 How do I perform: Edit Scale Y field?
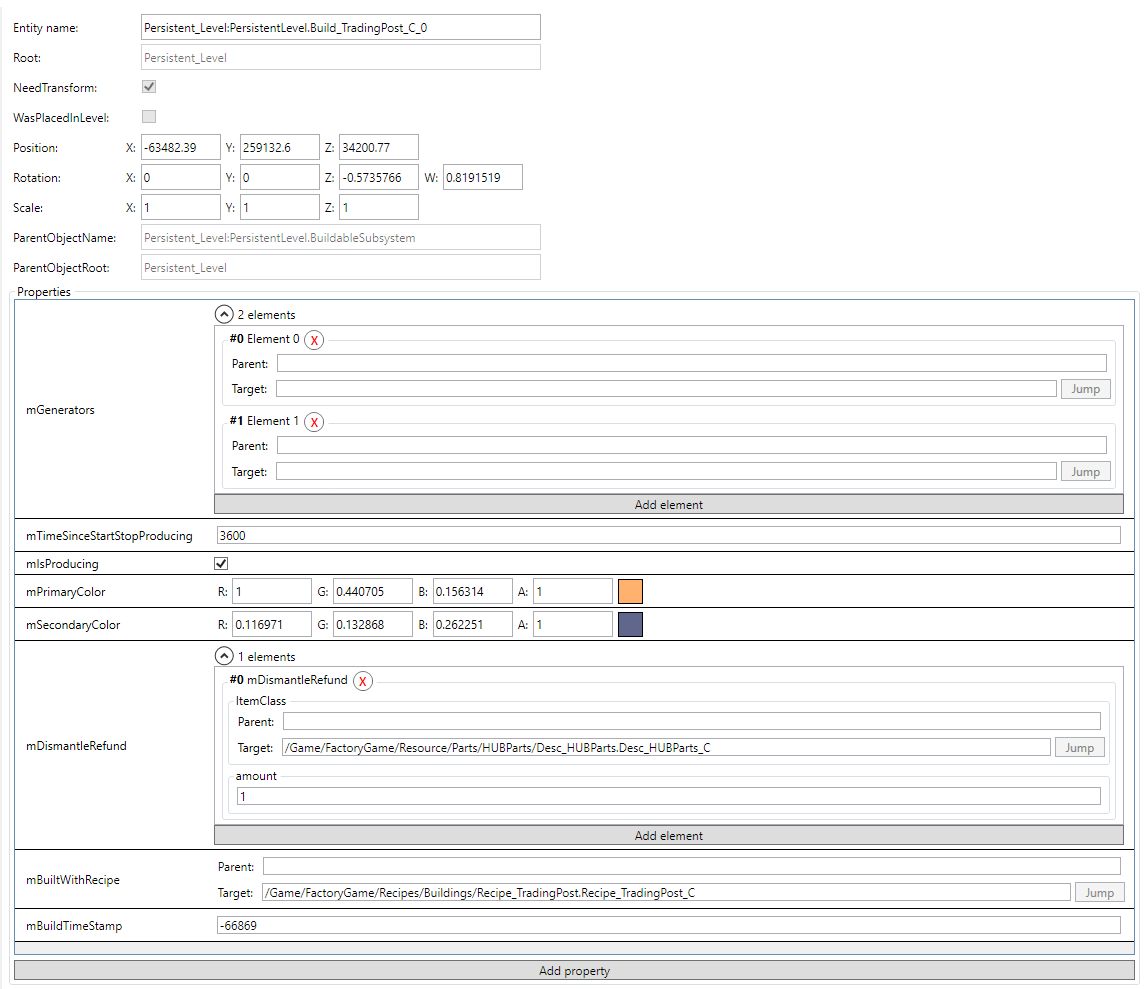[280, 207]
